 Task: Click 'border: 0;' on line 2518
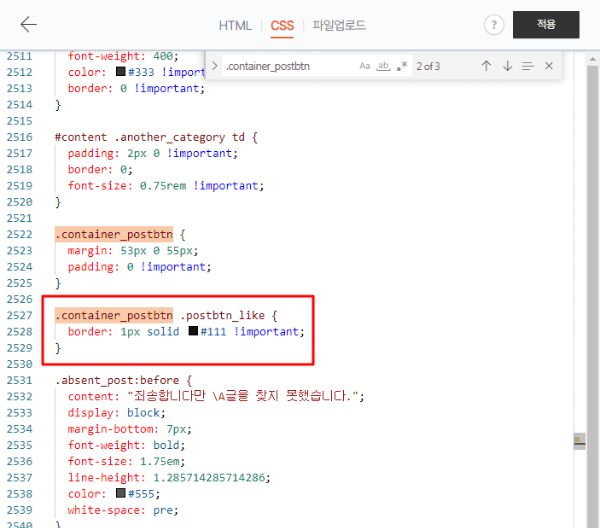pos(100,169)
